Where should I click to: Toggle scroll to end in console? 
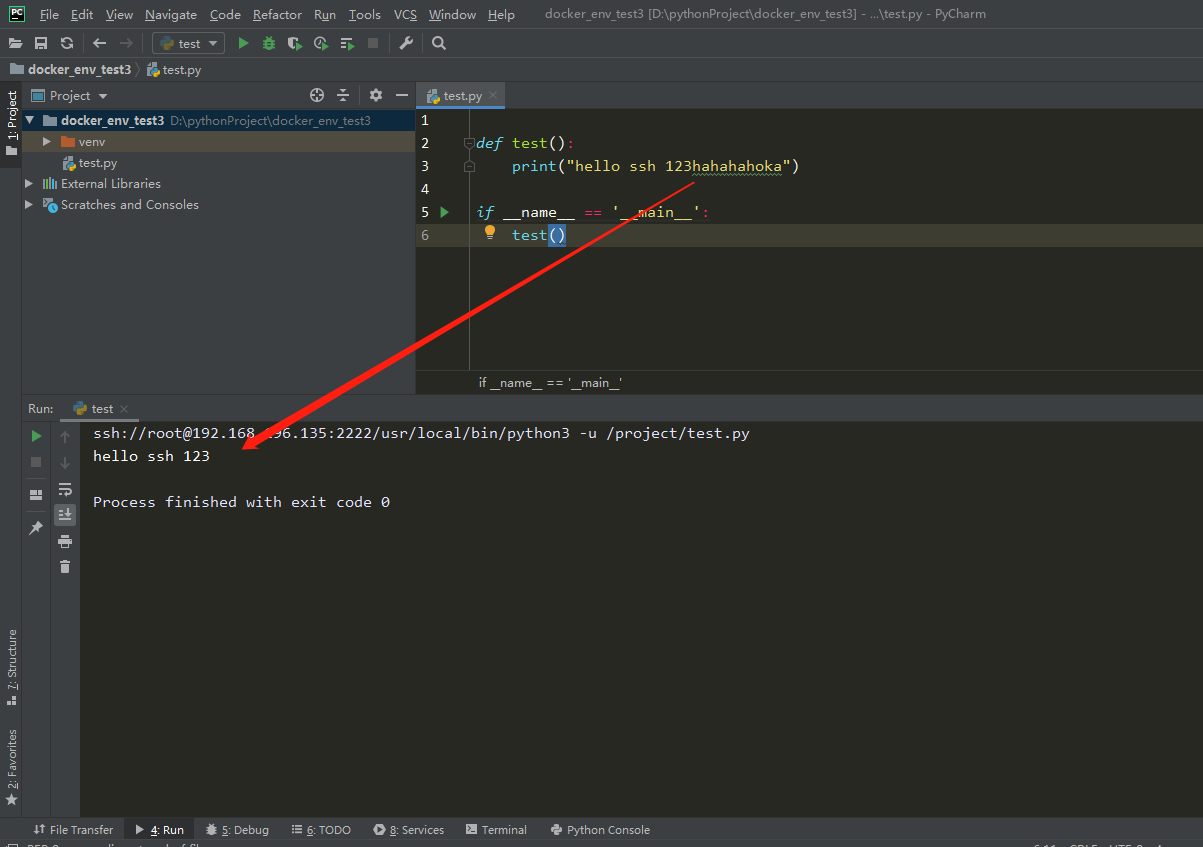tap(65, 514)
